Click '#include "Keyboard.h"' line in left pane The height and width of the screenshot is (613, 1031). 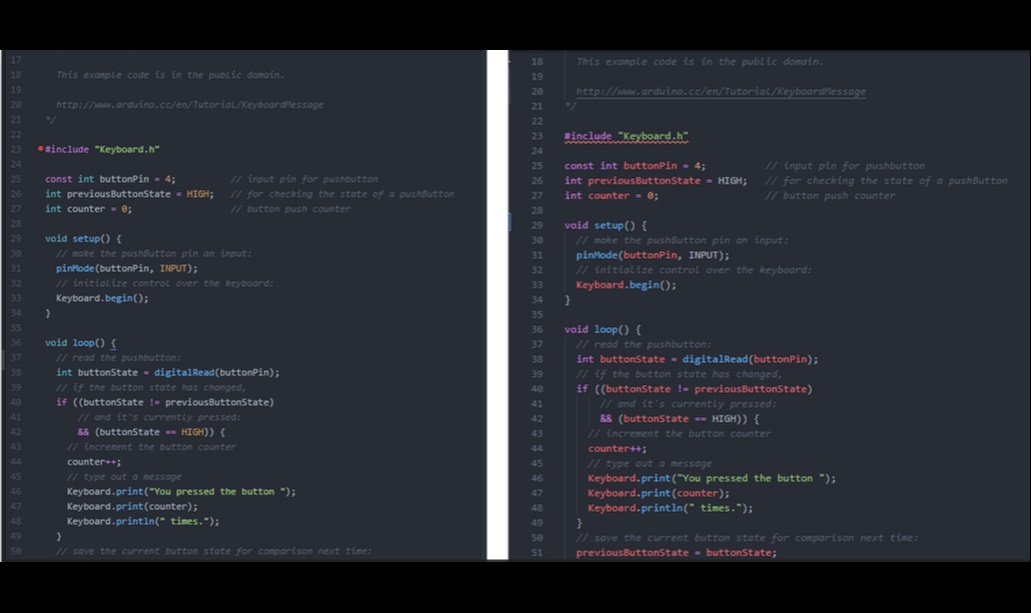[x=103, y=149]
